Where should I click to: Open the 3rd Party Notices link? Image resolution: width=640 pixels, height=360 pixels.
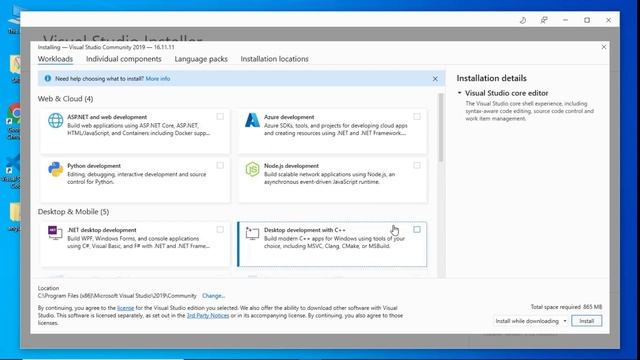(208, 316)
